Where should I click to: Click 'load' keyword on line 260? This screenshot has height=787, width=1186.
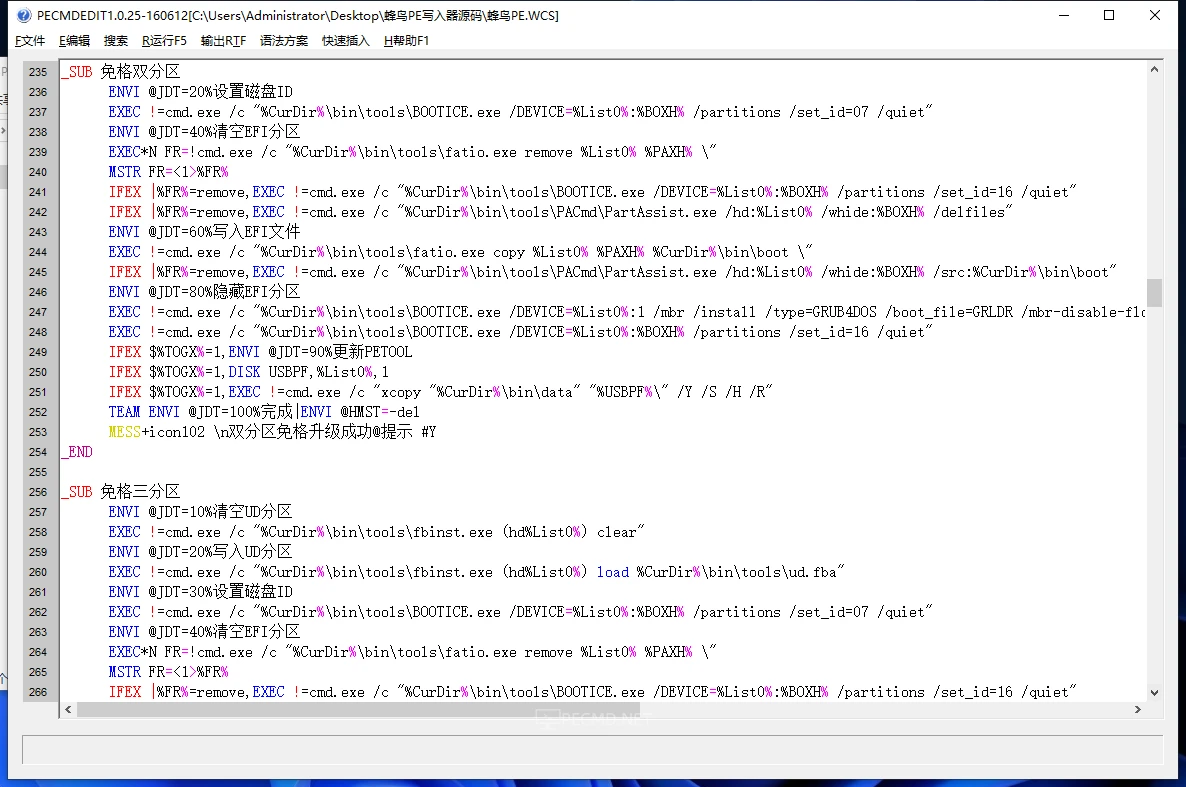click(x=613, y=572)
